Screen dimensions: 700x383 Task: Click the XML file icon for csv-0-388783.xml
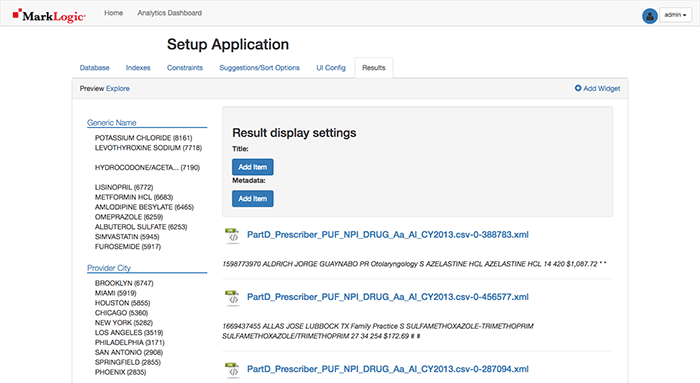click(232, 235)
